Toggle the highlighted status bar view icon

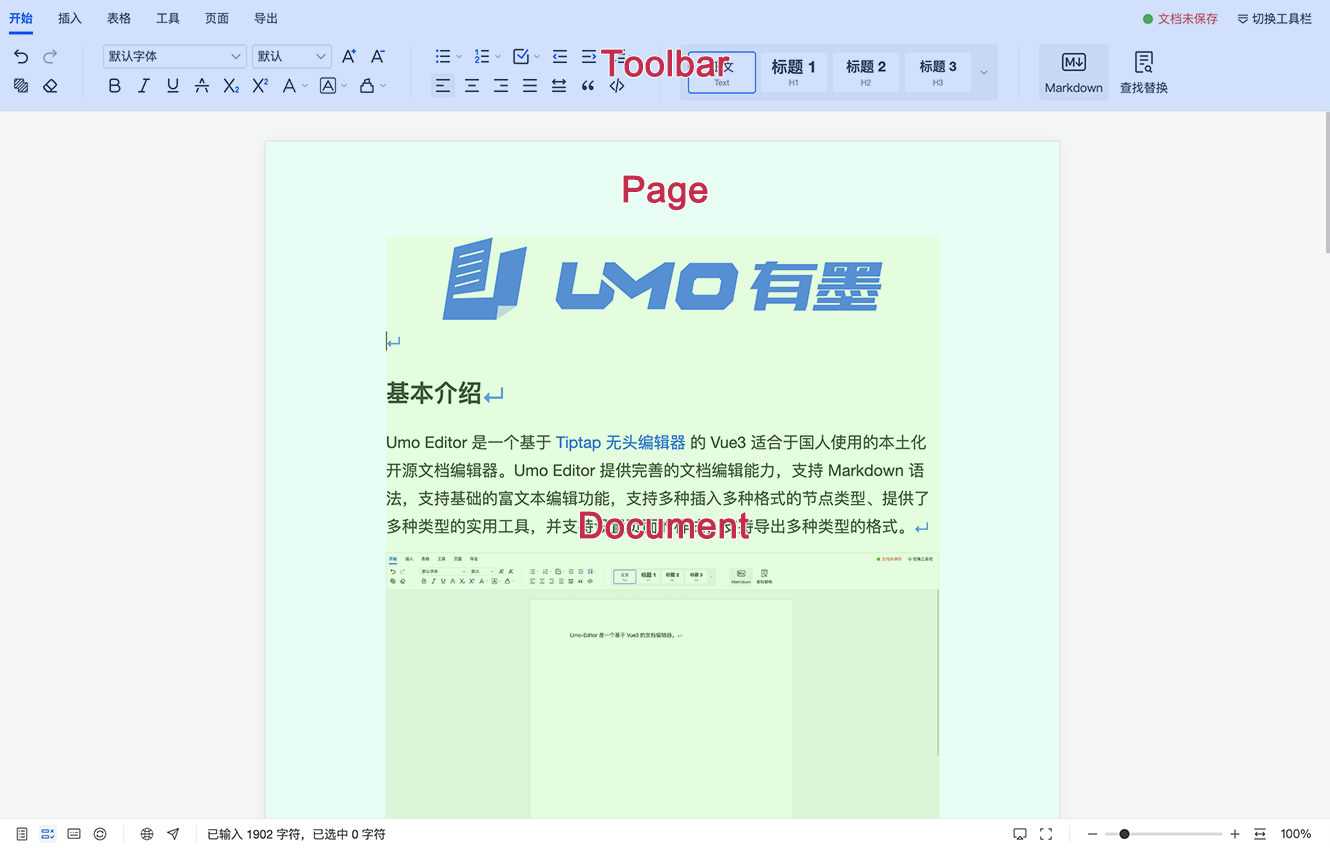[x=48, y=834]
